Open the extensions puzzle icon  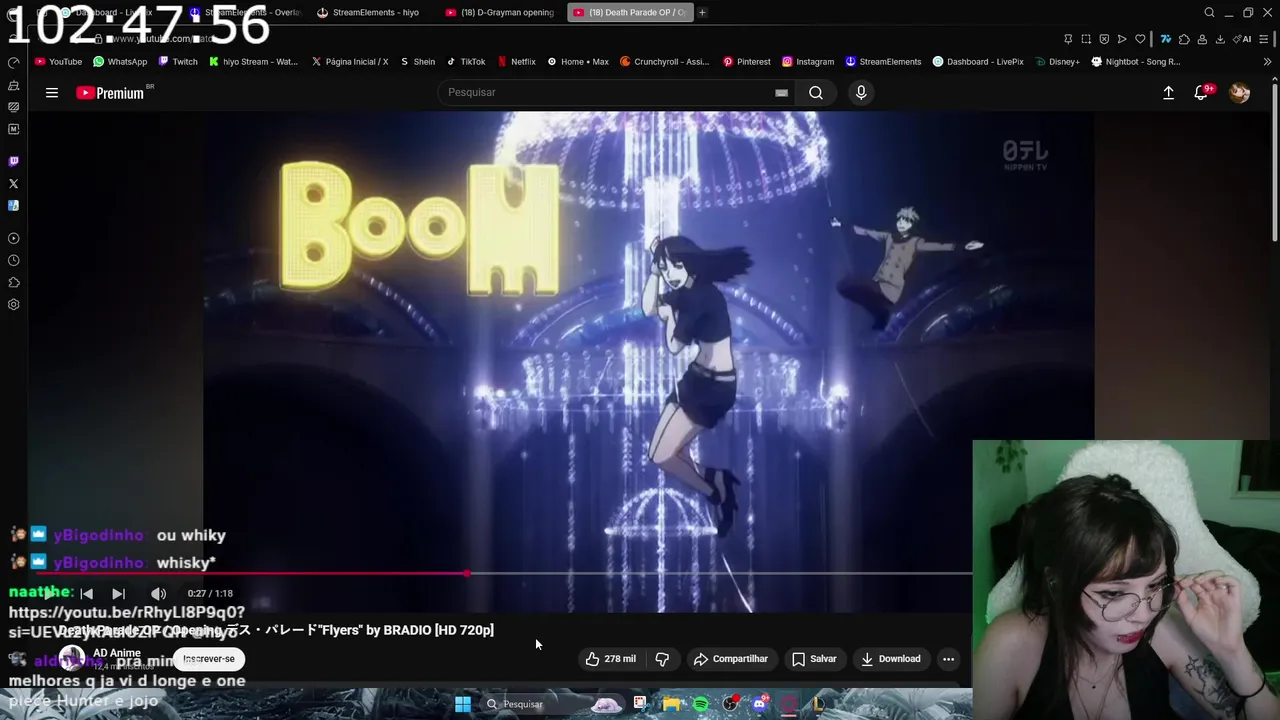pyautogui.click(x=1184, y=39)
